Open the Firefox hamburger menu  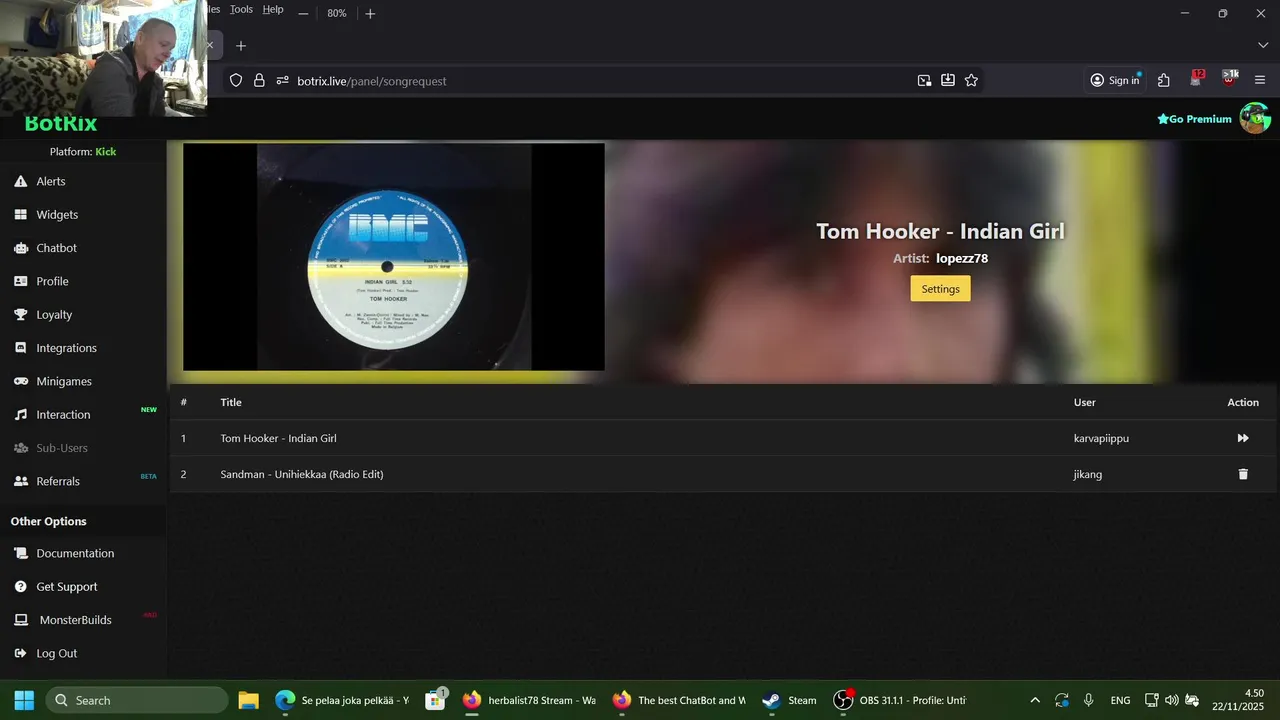[1260, 81]
